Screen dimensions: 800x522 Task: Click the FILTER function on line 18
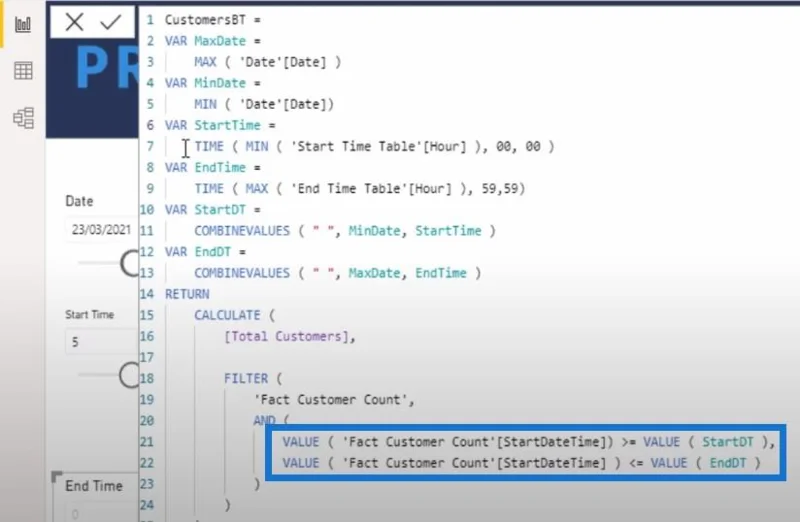(x=246, y=379)
